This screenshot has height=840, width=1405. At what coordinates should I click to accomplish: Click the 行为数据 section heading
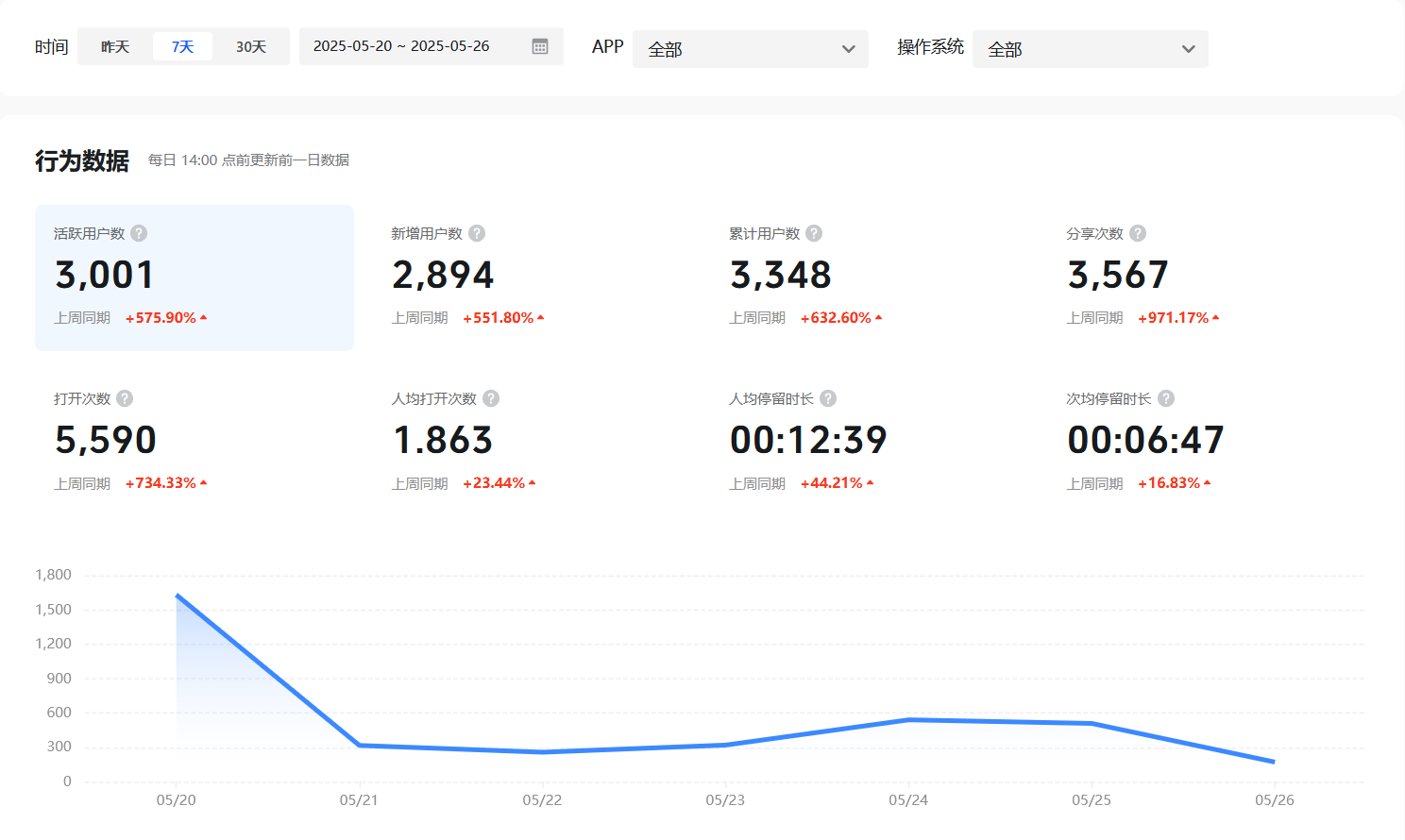(x=82, y=160)
